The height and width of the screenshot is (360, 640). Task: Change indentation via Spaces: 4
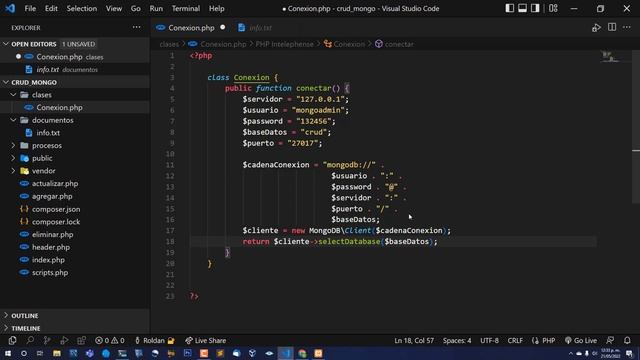457,340
